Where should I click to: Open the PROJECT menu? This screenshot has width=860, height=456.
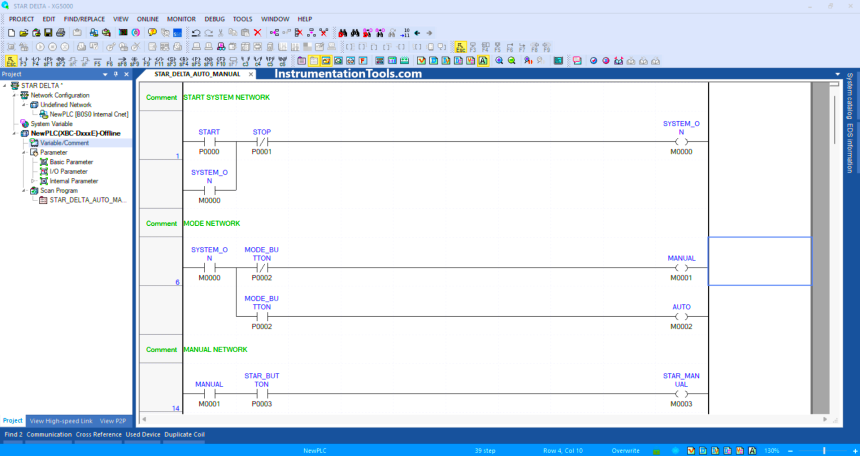tap(21, 19)
